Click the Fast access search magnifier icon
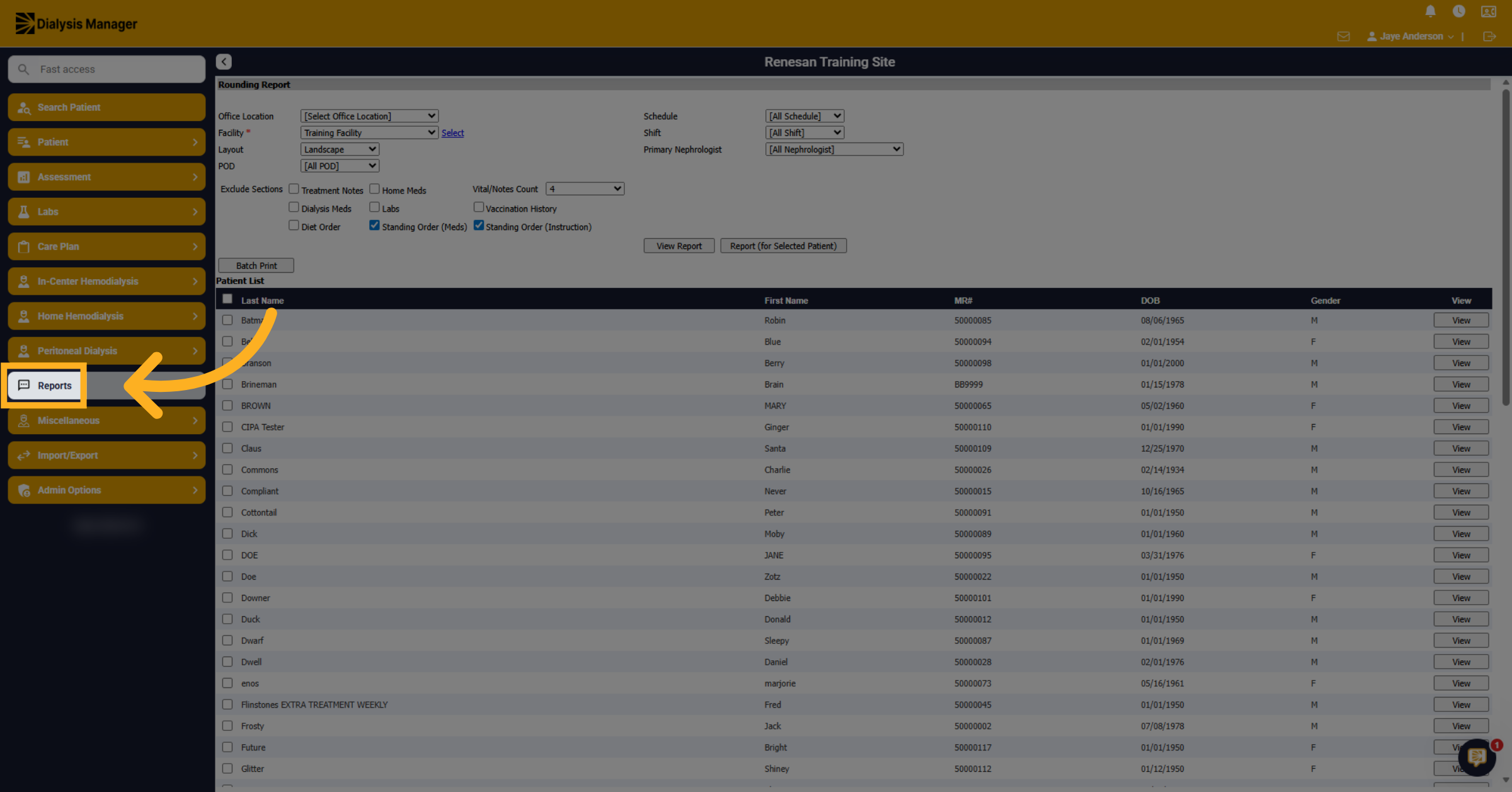 click(x=23, y=69)
